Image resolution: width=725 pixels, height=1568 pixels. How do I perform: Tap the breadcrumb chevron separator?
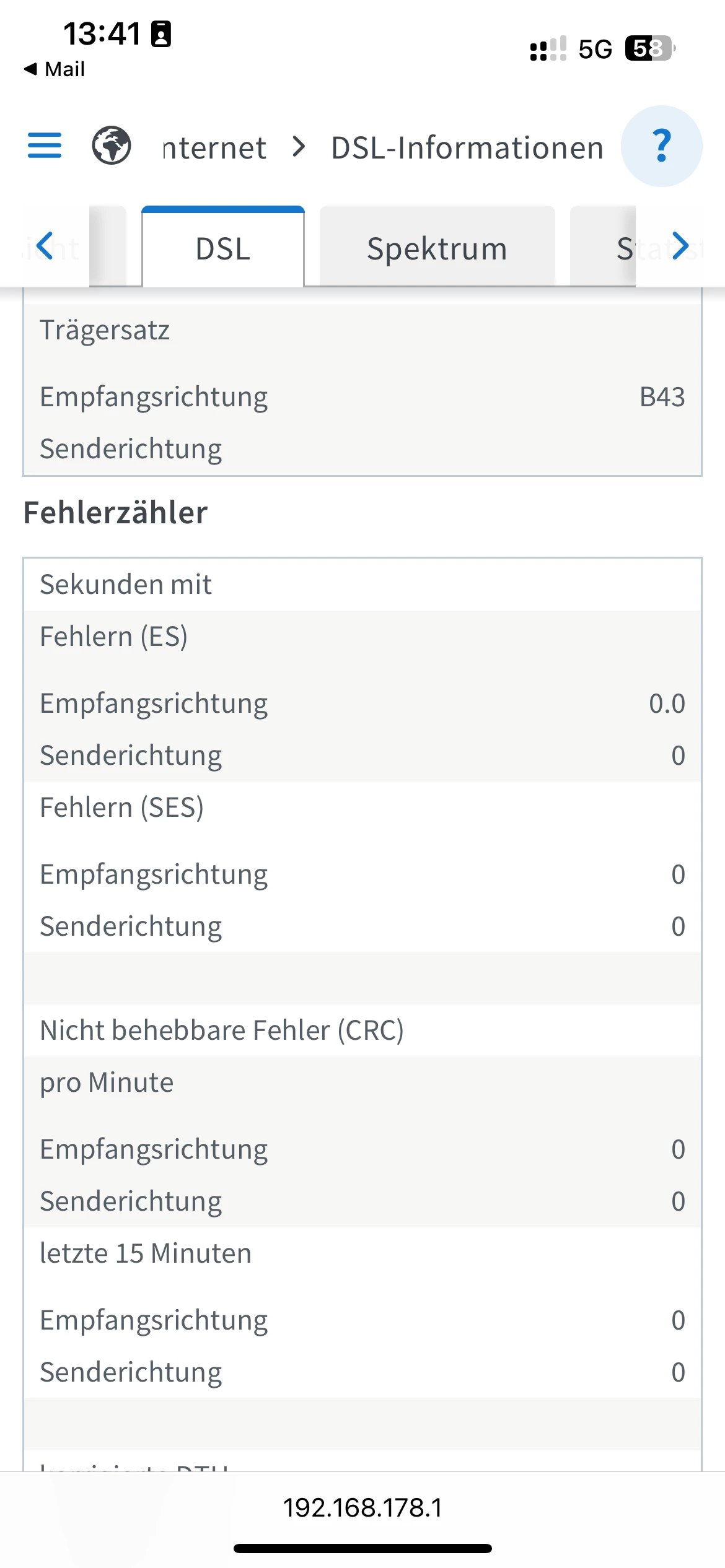299,147
